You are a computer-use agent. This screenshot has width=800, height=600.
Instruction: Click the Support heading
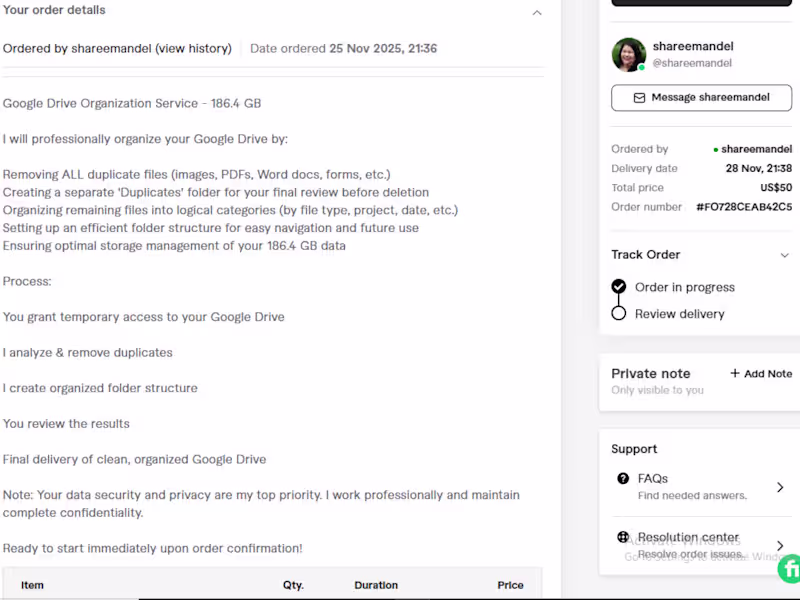[634, 449]
